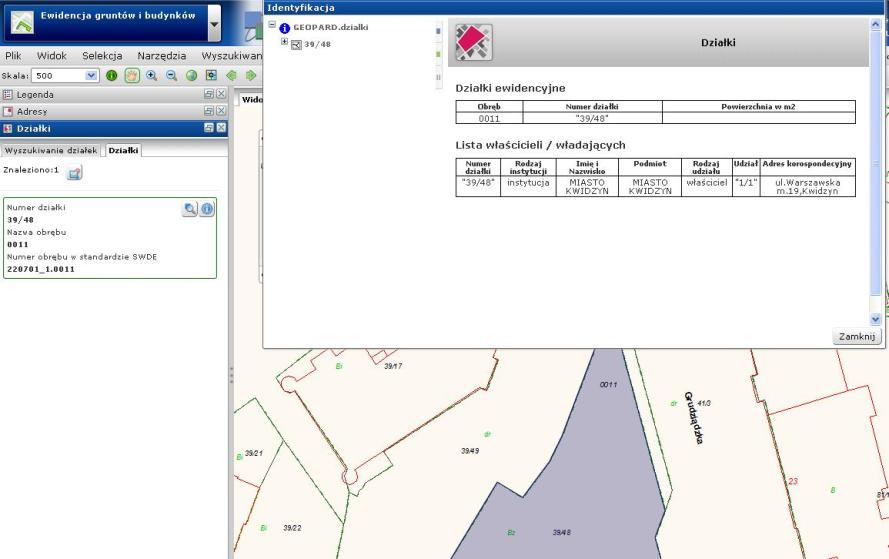Activate the zoom in magnifier tool
The width and height of the screenshot is (889, 559).
click(152, 75)
